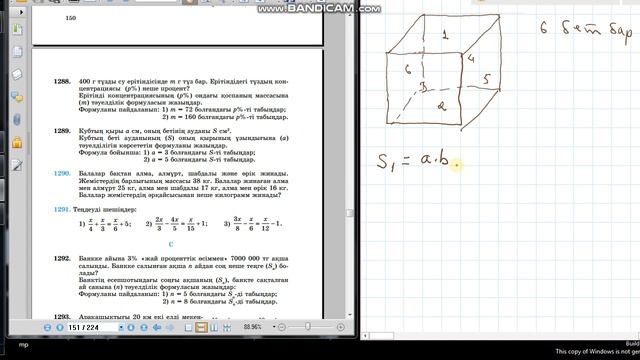
Task: Click PDF scrollbar down arrow
Action: (x=350, y=315)
